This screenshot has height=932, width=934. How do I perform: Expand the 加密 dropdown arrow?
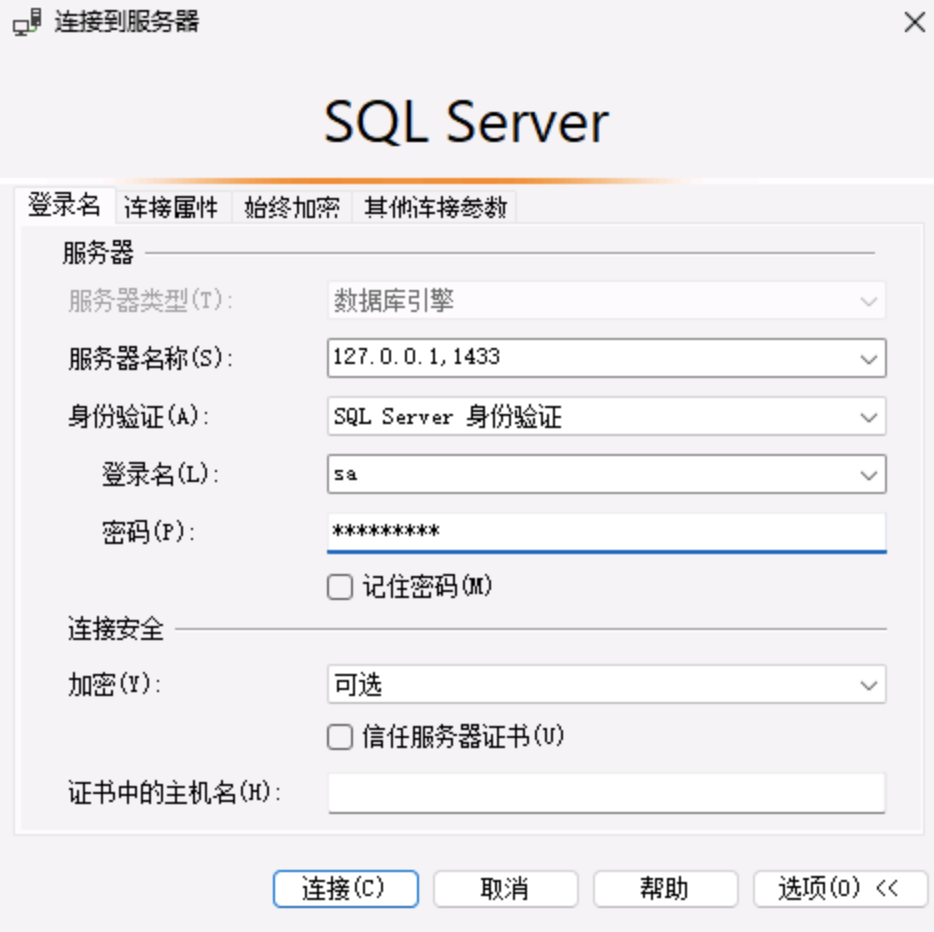click(868, 685)
